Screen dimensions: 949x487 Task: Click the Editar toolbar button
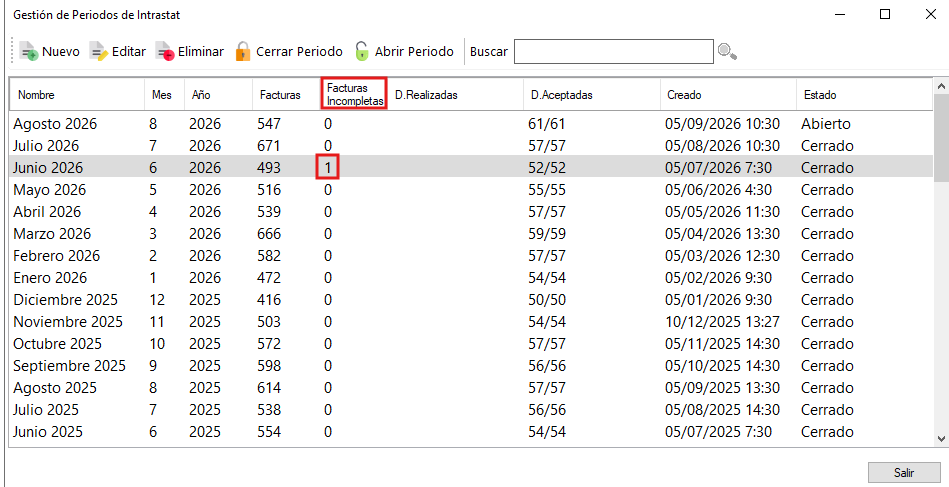pyautogui.click(x=118, y=51)
